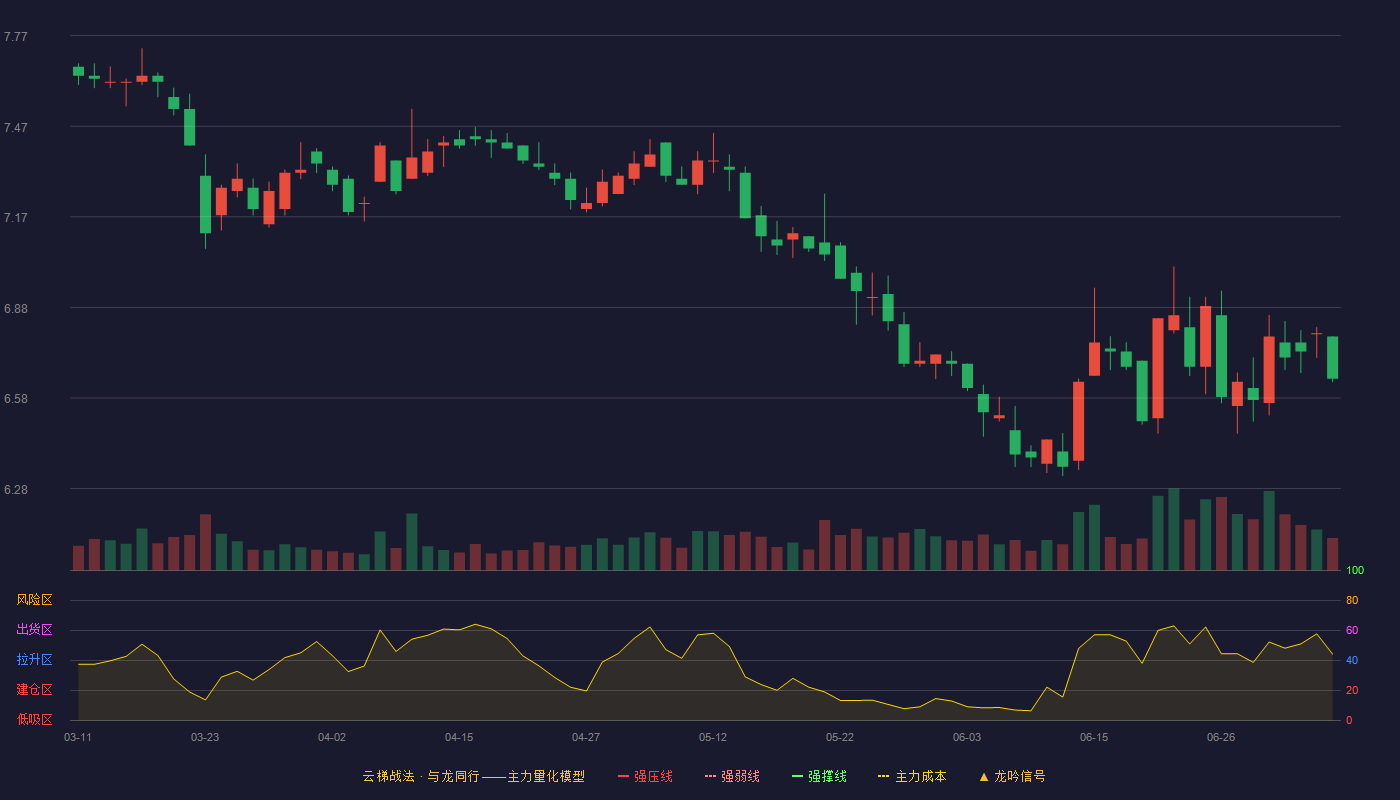
Task: Select the 风险区 zone label
Action: (x=34, y=600)
